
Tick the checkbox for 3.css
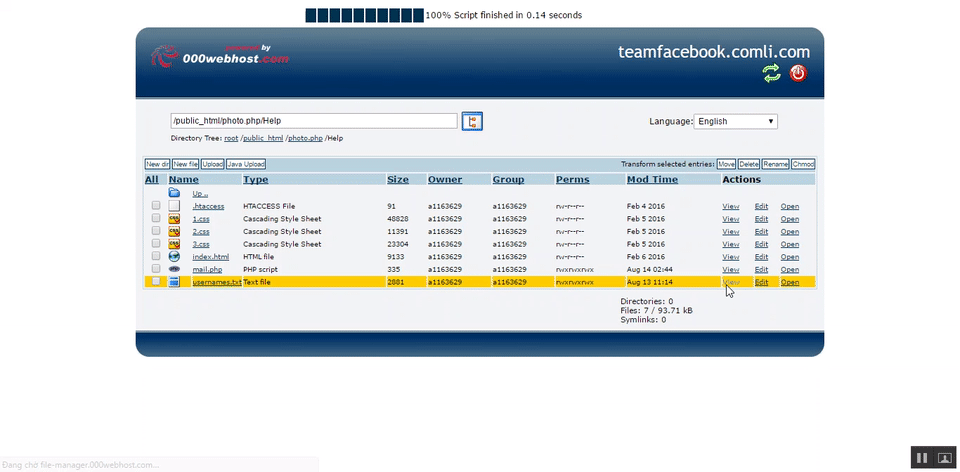156,244
